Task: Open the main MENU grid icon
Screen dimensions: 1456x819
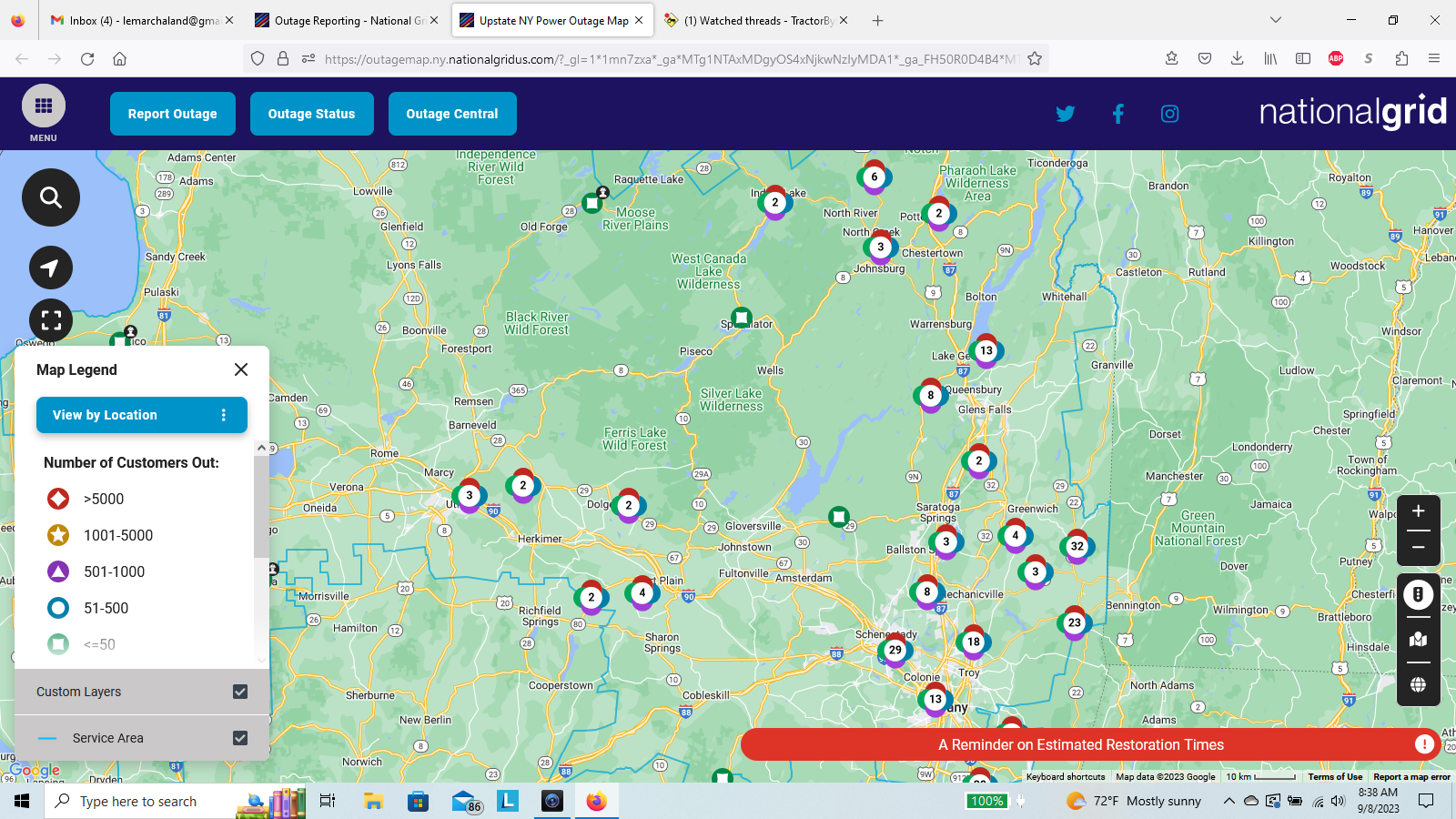Action: point(44,106)
